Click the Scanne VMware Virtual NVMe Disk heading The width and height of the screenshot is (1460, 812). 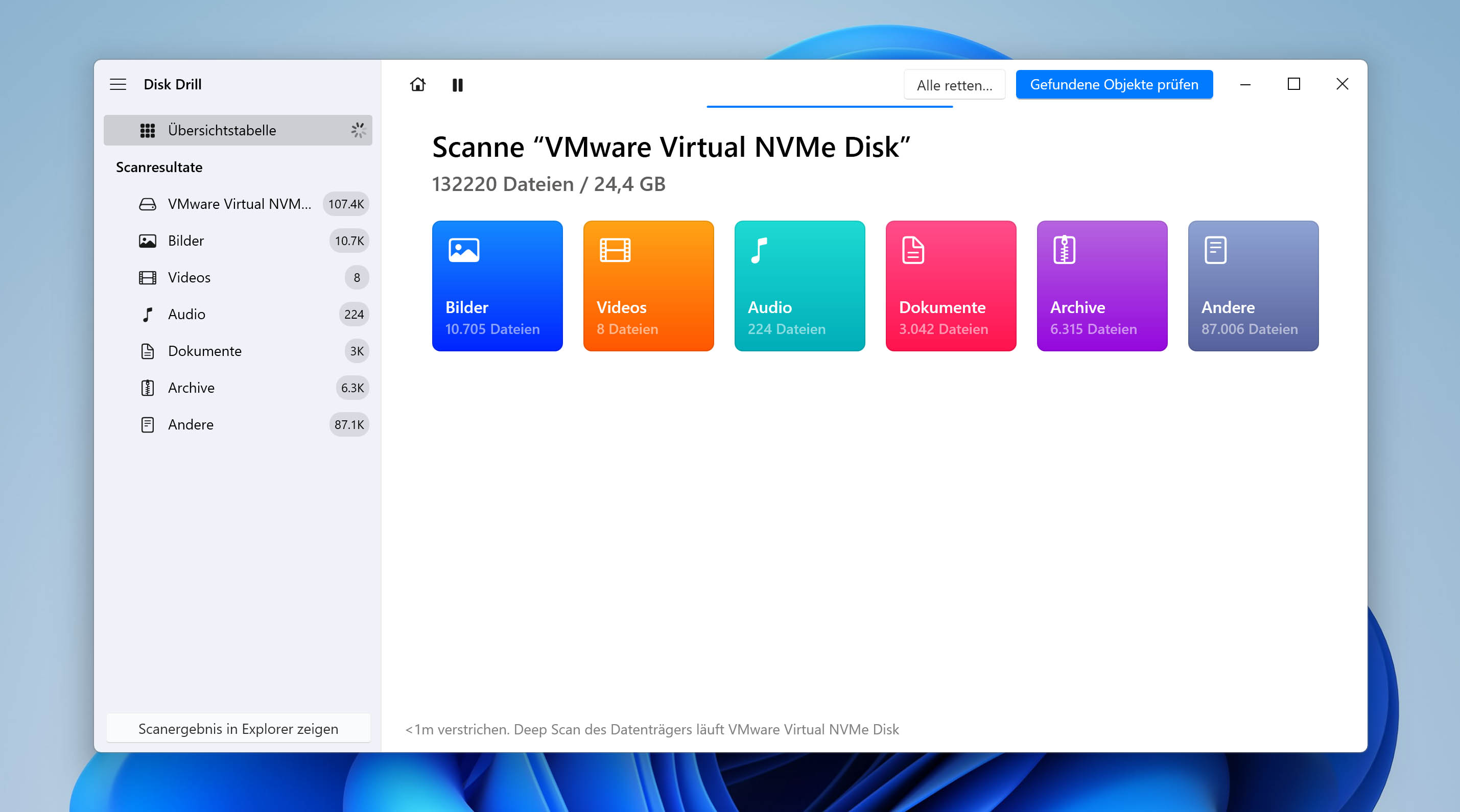671,147
